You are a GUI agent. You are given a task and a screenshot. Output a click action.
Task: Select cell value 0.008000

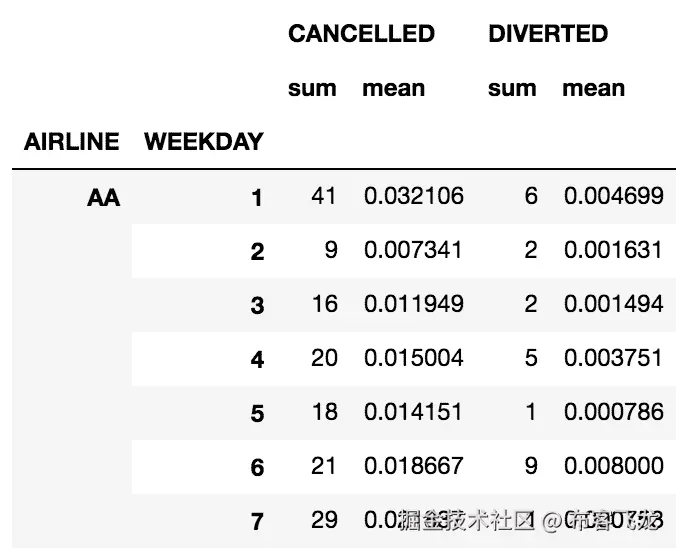pos(613,466)
